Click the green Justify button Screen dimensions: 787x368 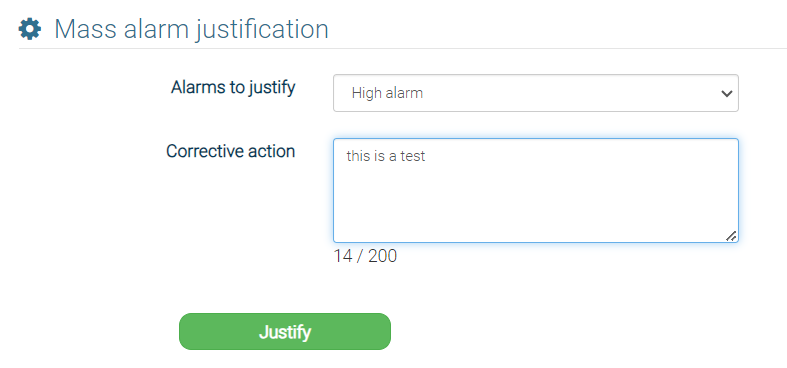[x=285, y=331]
